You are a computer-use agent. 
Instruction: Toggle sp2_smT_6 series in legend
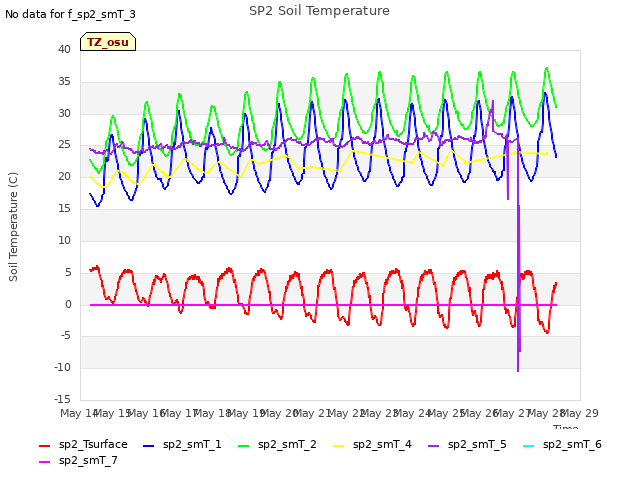(562, 444)
